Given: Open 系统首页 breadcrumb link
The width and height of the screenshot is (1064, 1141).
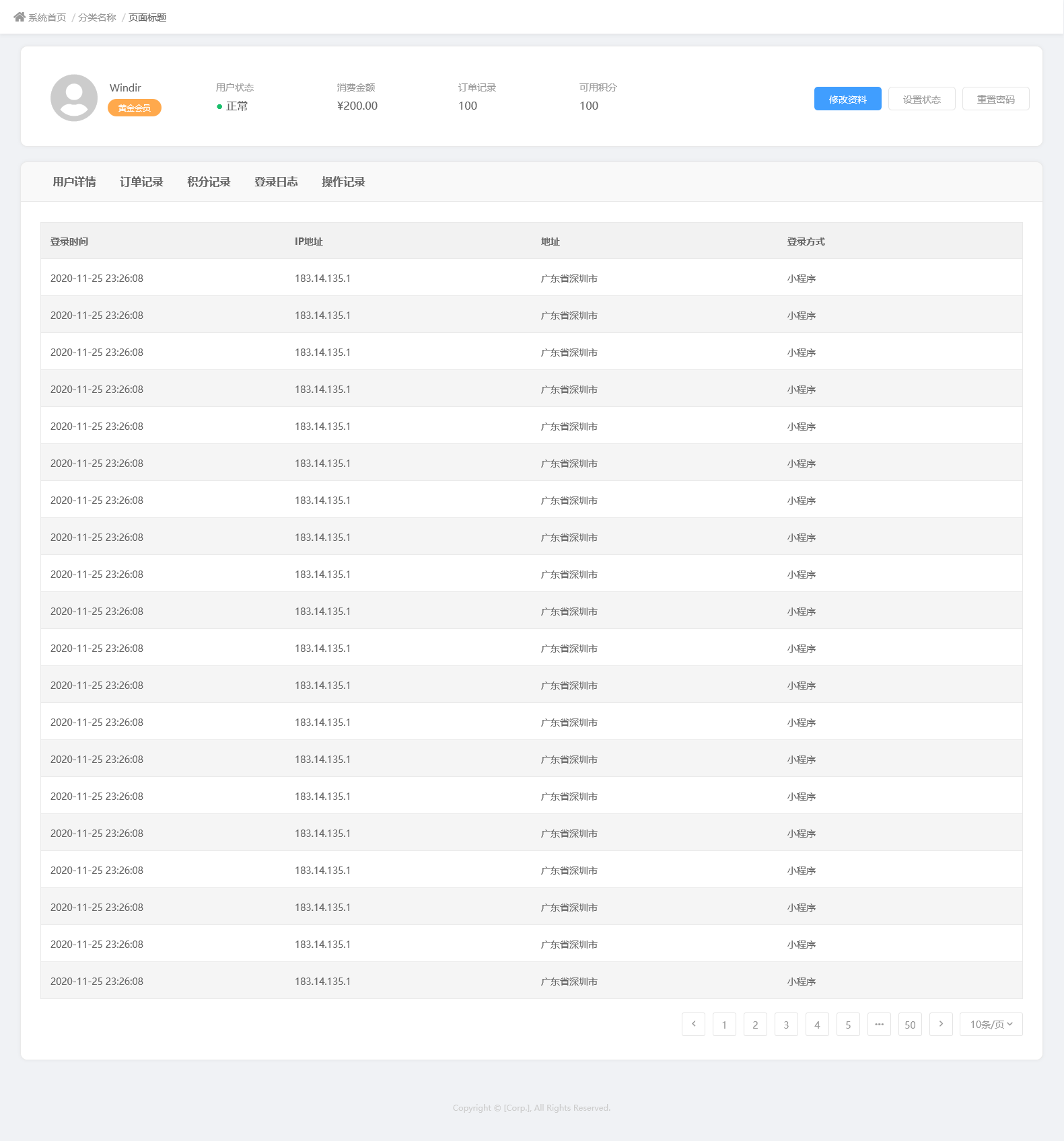Looking at the screenshot, I should click(47, 17).
